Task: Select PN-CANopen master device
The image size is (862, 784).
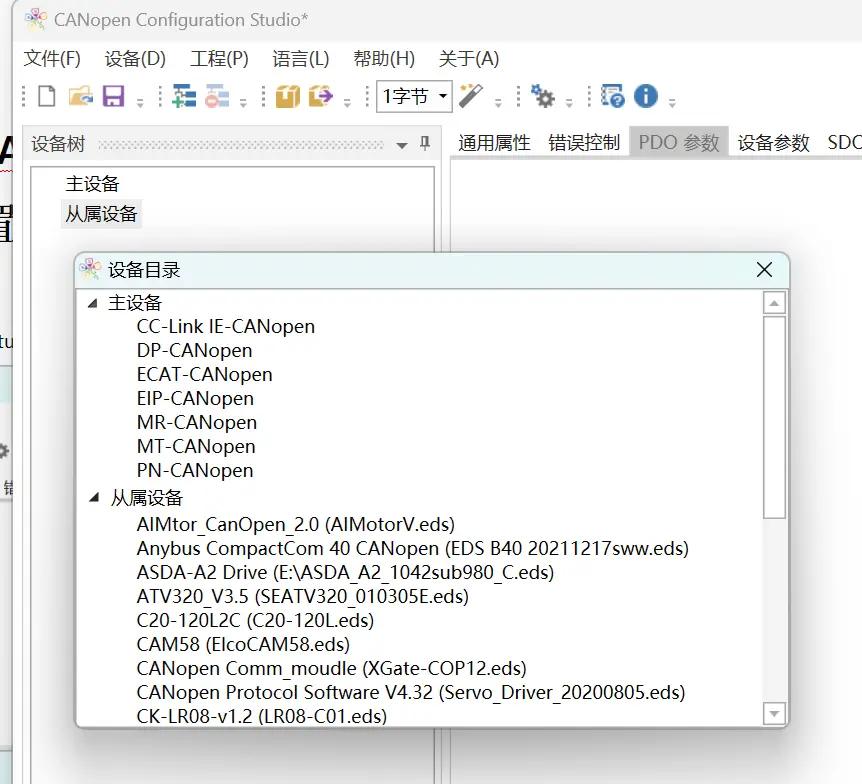Action: tap(195, 471)
